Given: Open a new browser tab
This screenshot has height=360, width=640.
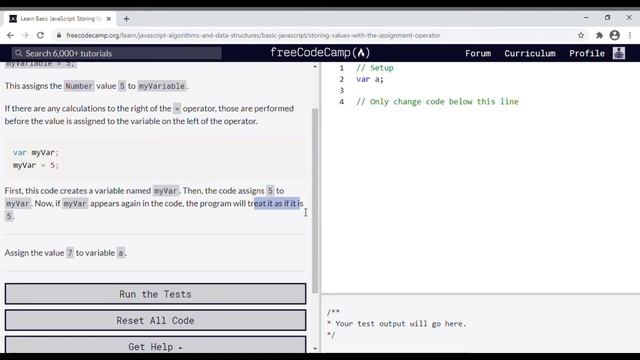Looking at the screenshot, I should 127,19.
